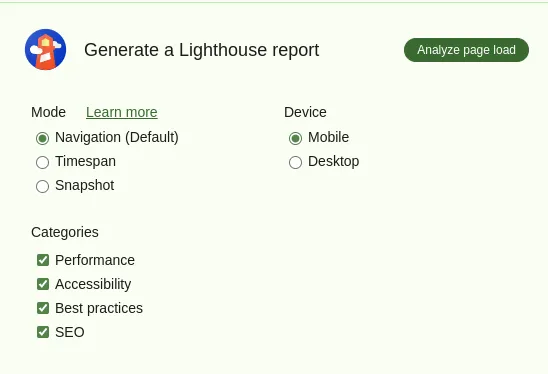The height and width of the screenshot is (374, 548).
Task: Select the Snapshot mode radio circle
Action: [x=43, y=186]
